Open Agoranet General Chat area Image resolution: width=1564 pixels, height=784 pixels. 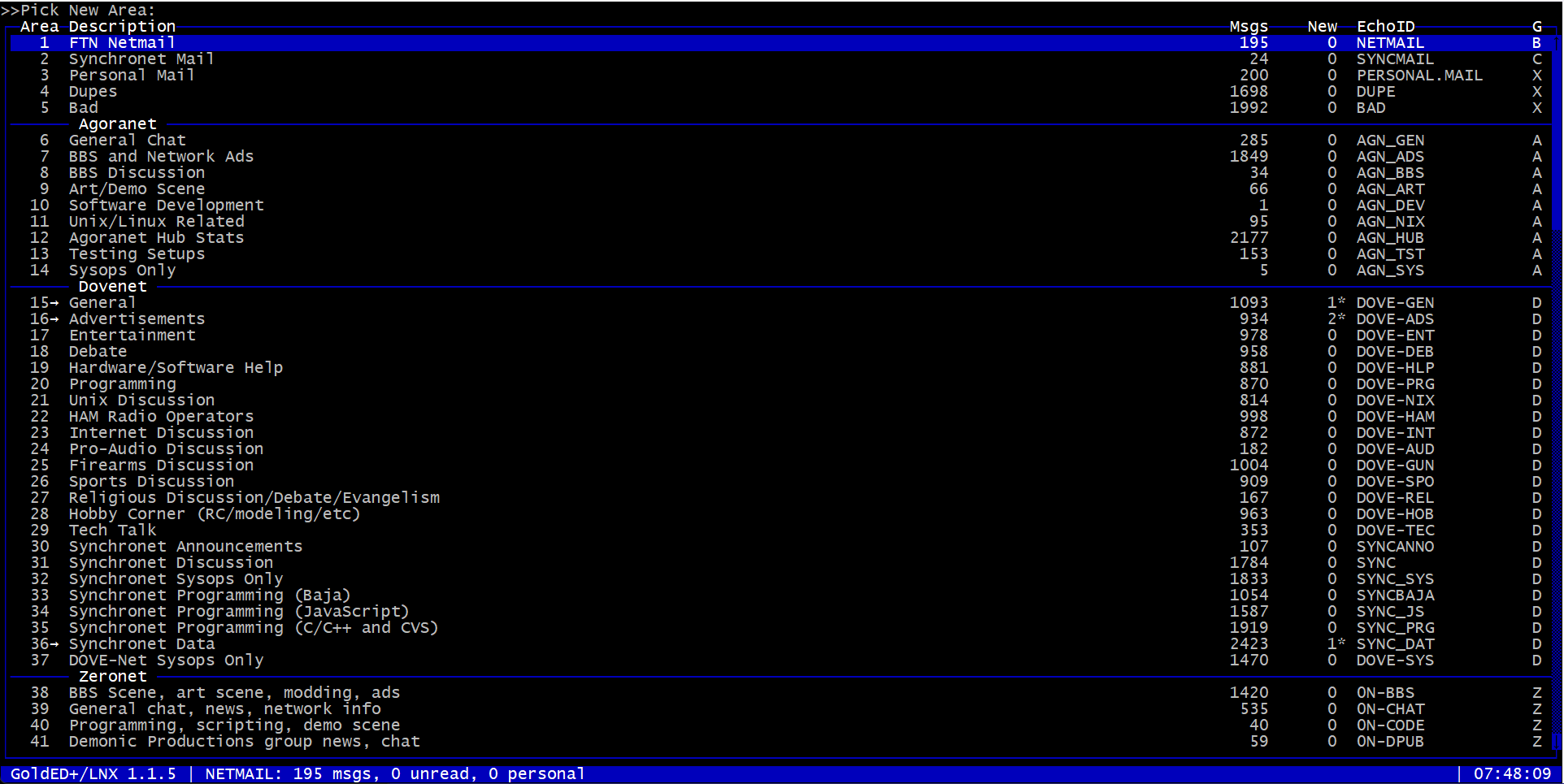(781, 141)
